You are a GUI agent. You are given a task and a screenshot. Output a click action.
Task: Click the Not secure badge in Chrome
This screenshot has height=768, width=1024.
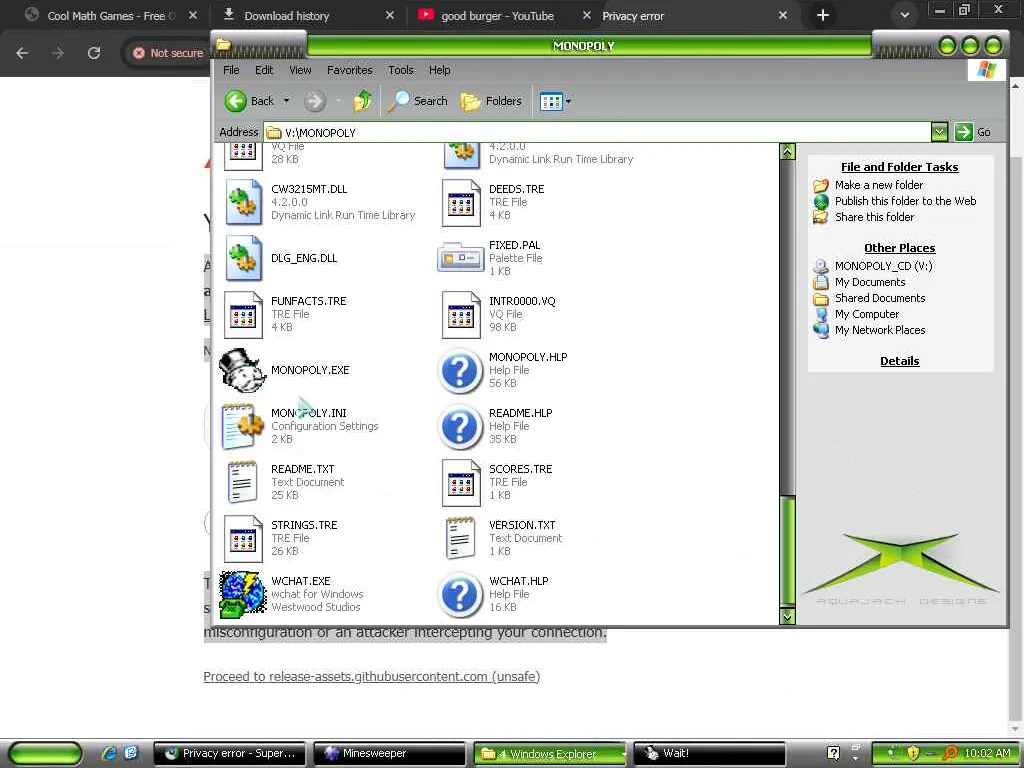(x=168, y=53)
